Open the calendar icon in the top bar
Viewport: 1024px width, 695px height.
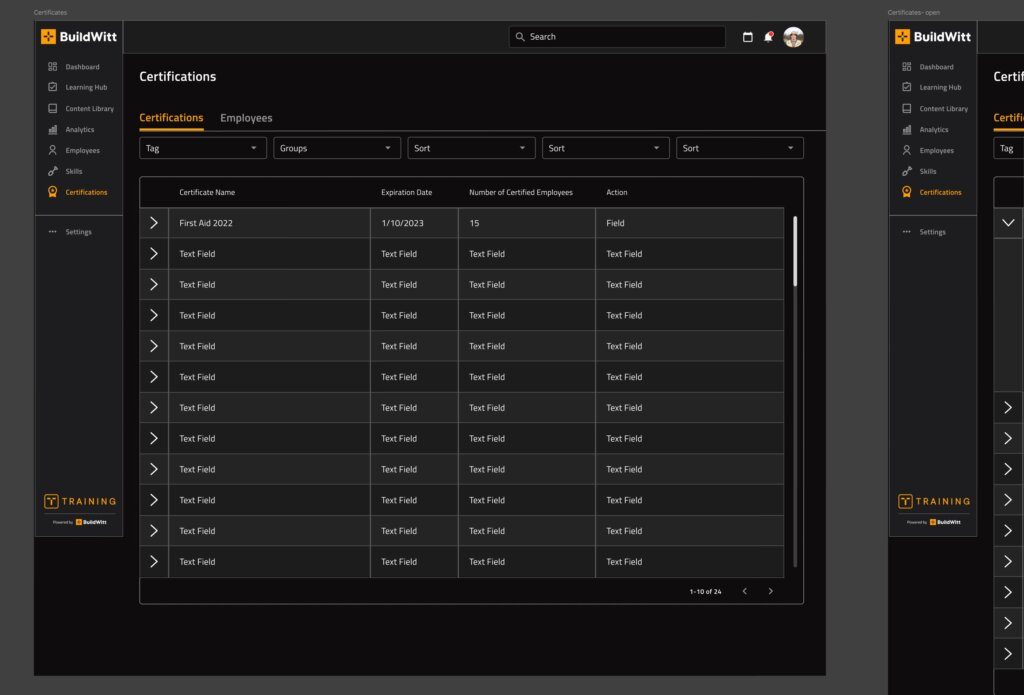[x=748, y=37]
